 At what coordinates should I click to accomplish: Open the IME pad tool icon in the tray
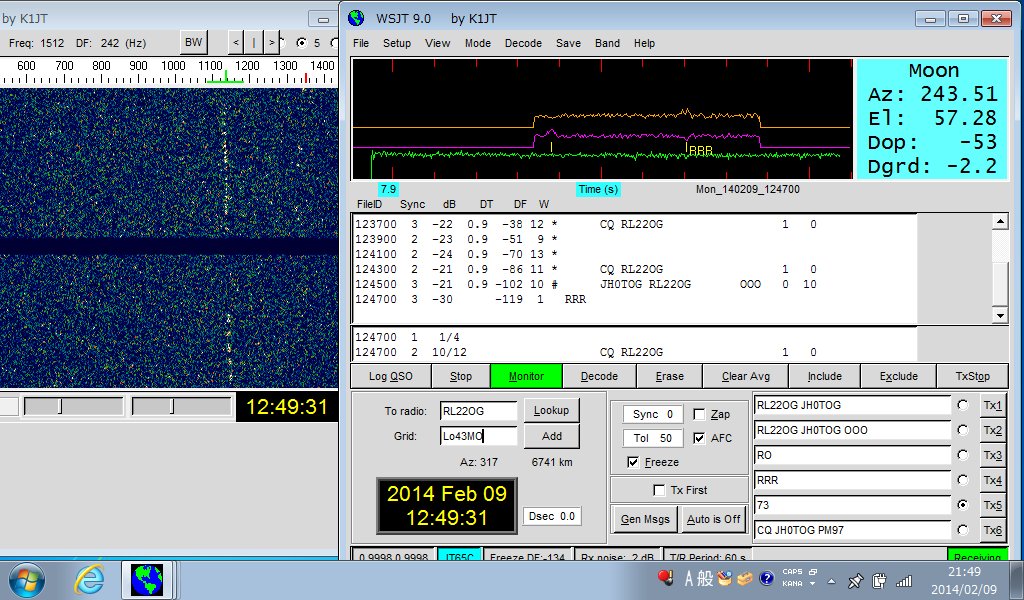click(725, 578)
